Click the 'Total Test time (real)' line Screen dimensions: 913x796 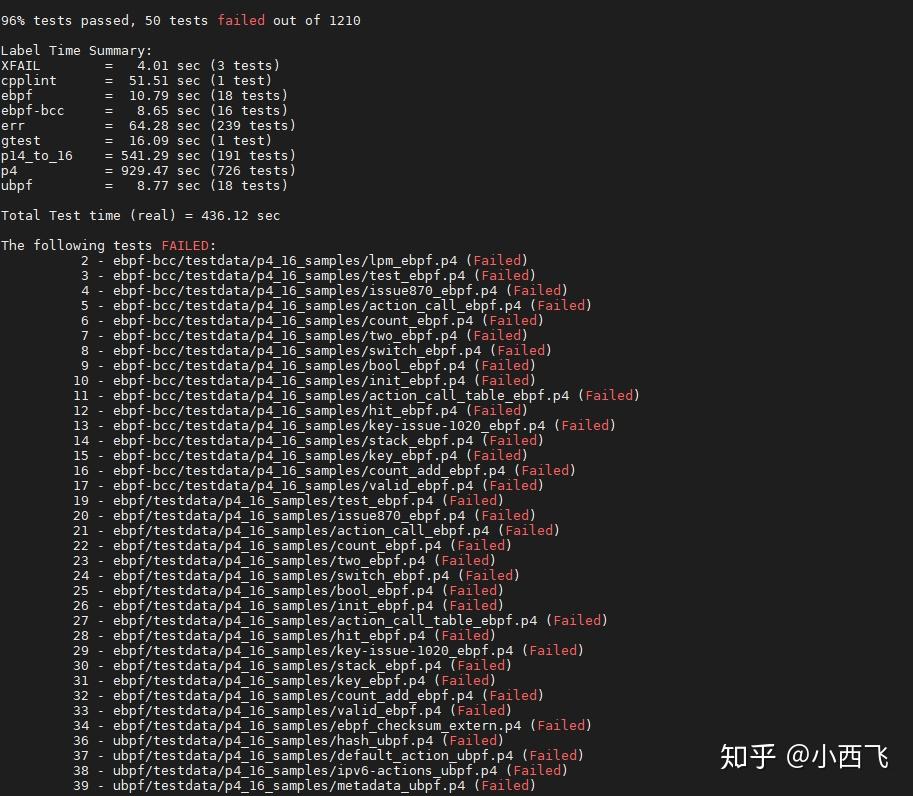(x=140, y=215)
